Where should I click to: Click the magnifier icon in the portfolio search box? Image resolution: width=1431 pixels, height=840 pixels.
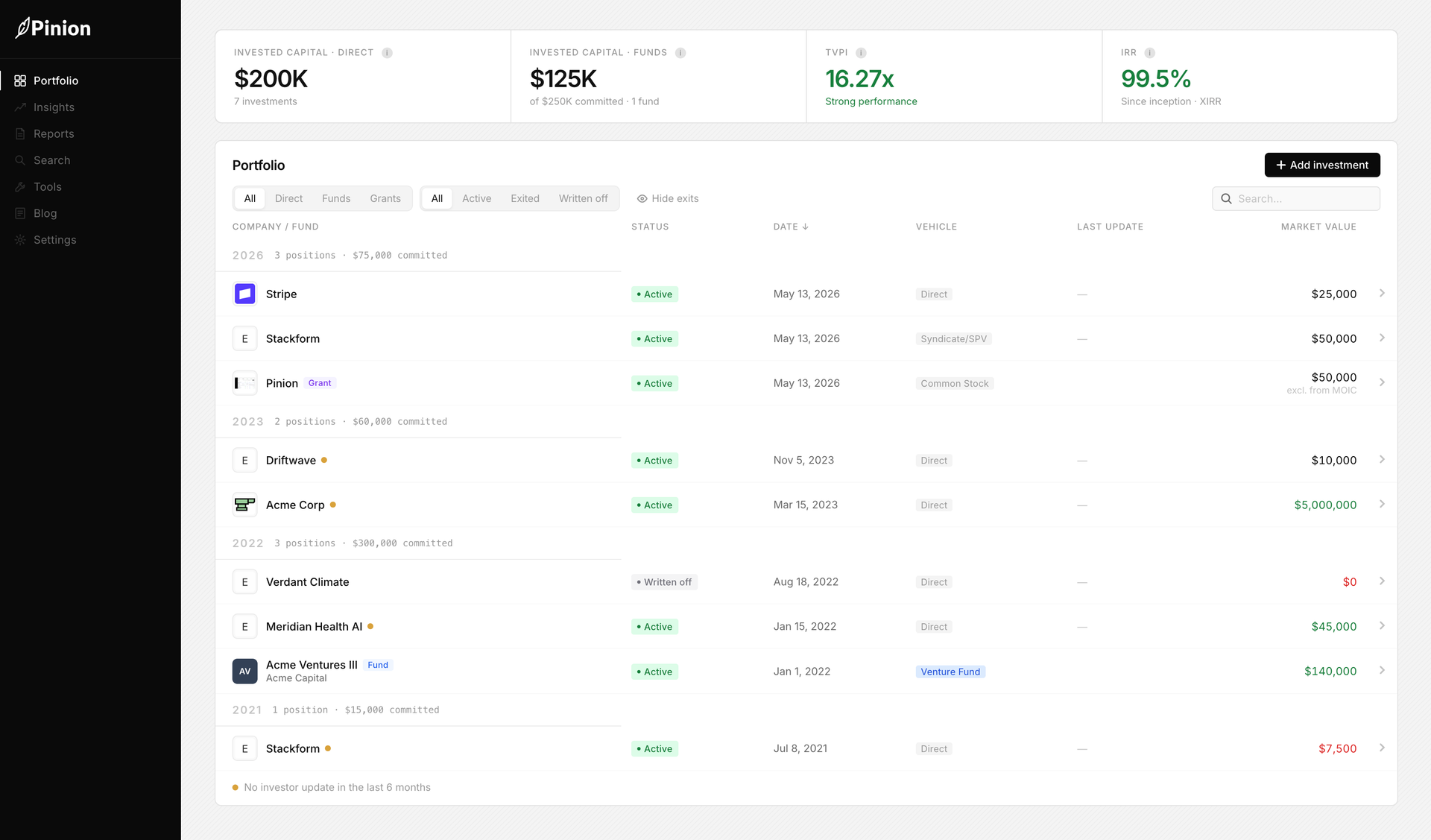tap(1226, 199)
